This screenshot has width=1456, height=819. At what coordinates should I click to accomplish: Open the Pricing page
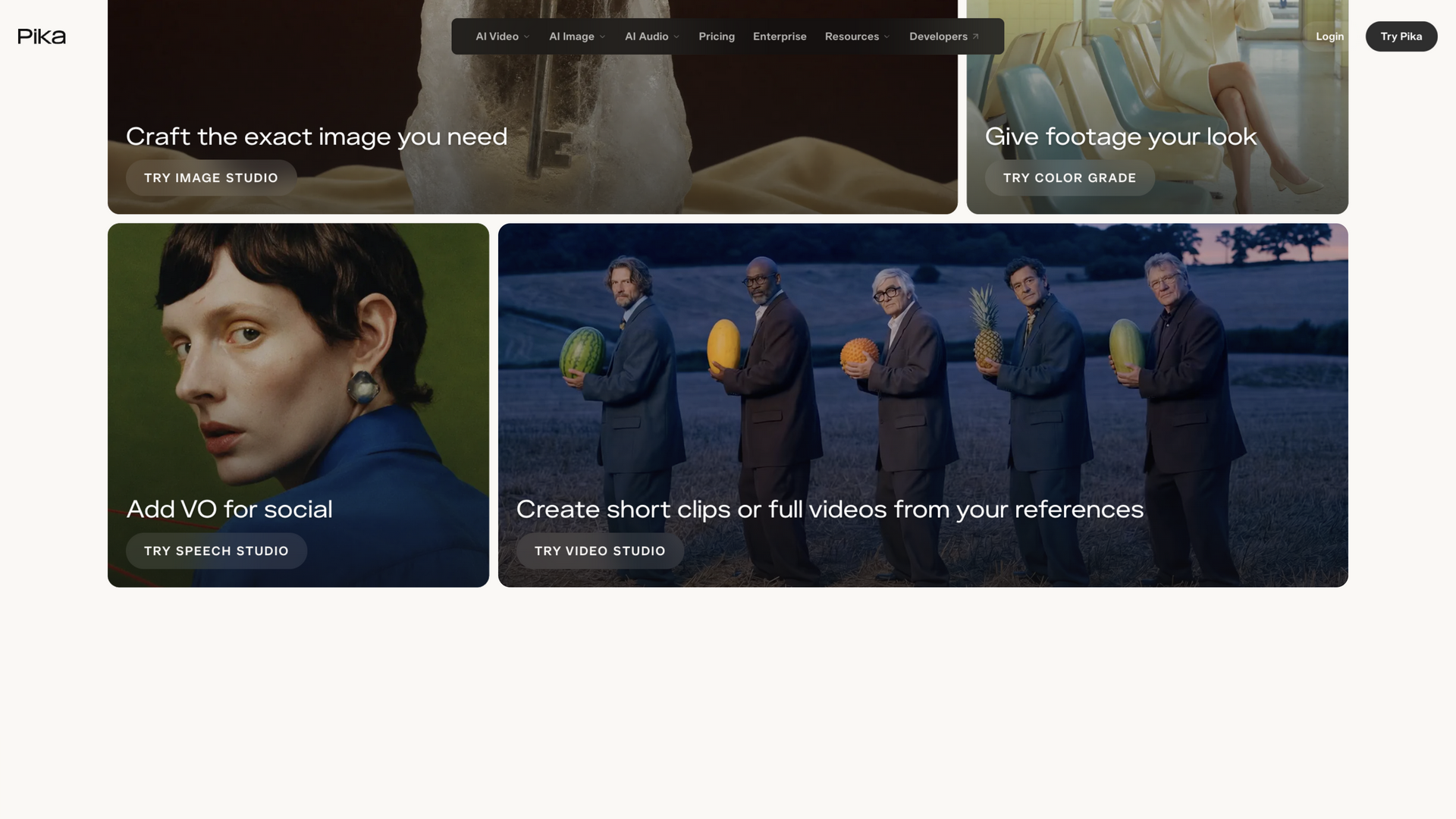coord(717,36)
